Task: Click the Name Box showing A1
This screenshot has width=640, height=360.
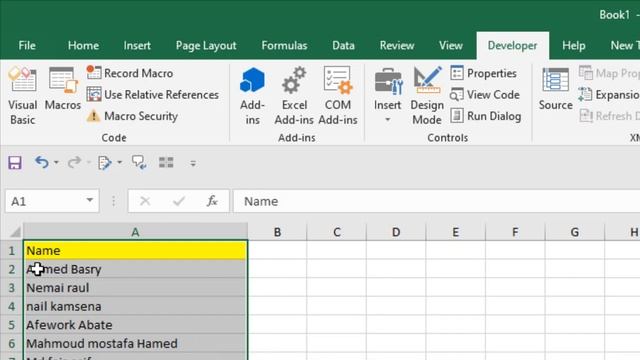Action: (x=46, y=201)
